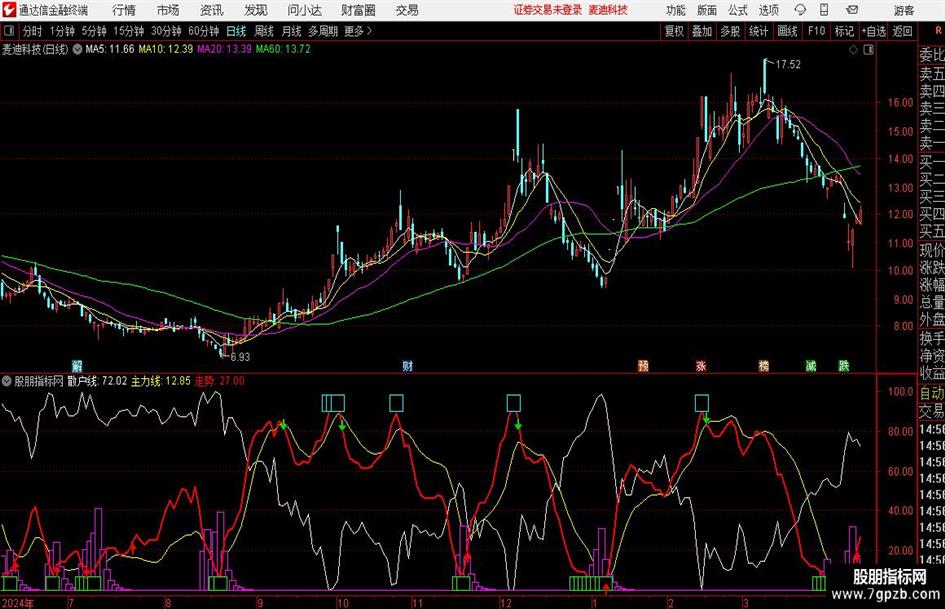Image resolution: width=945 pixels, height=609 pixels.
Task: Click the red R tab in right panel
Action: [x=938, y=30]
